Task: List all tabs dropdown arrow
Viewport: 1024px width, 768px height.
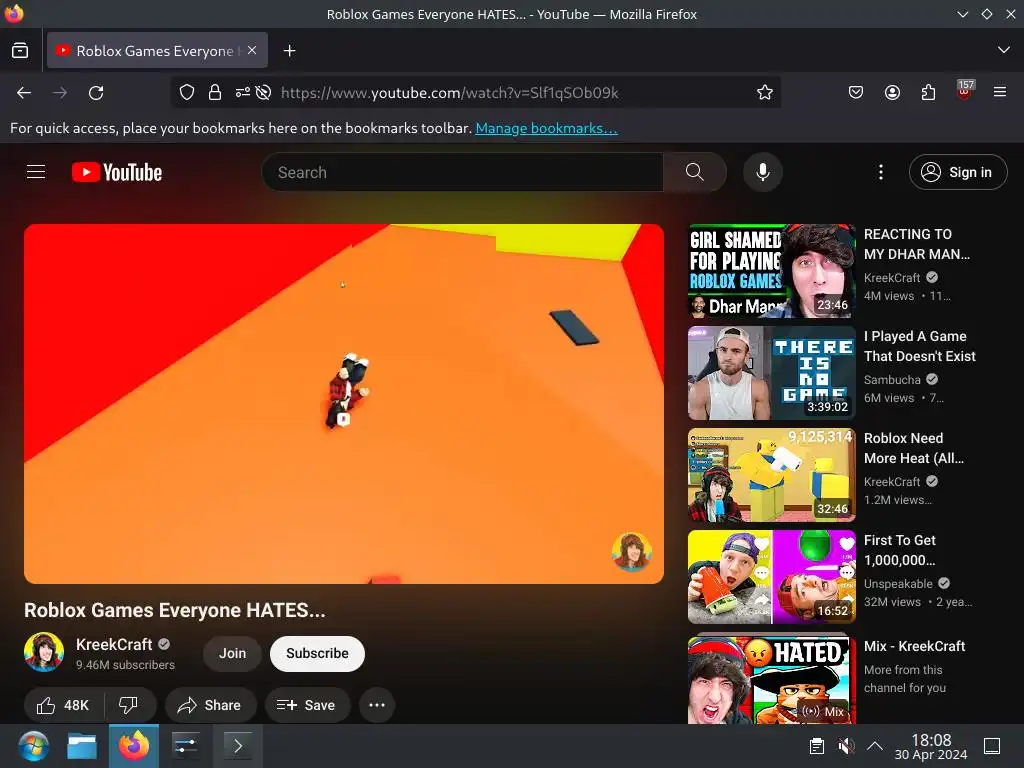Action: (x=1003, y=50)
